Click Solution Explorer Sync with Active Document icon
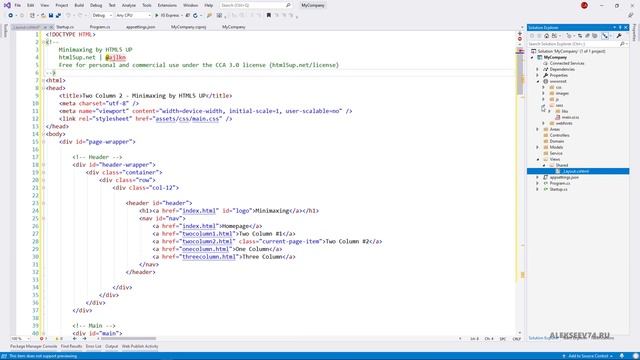The image size is (640, 360). coord(580,36)
